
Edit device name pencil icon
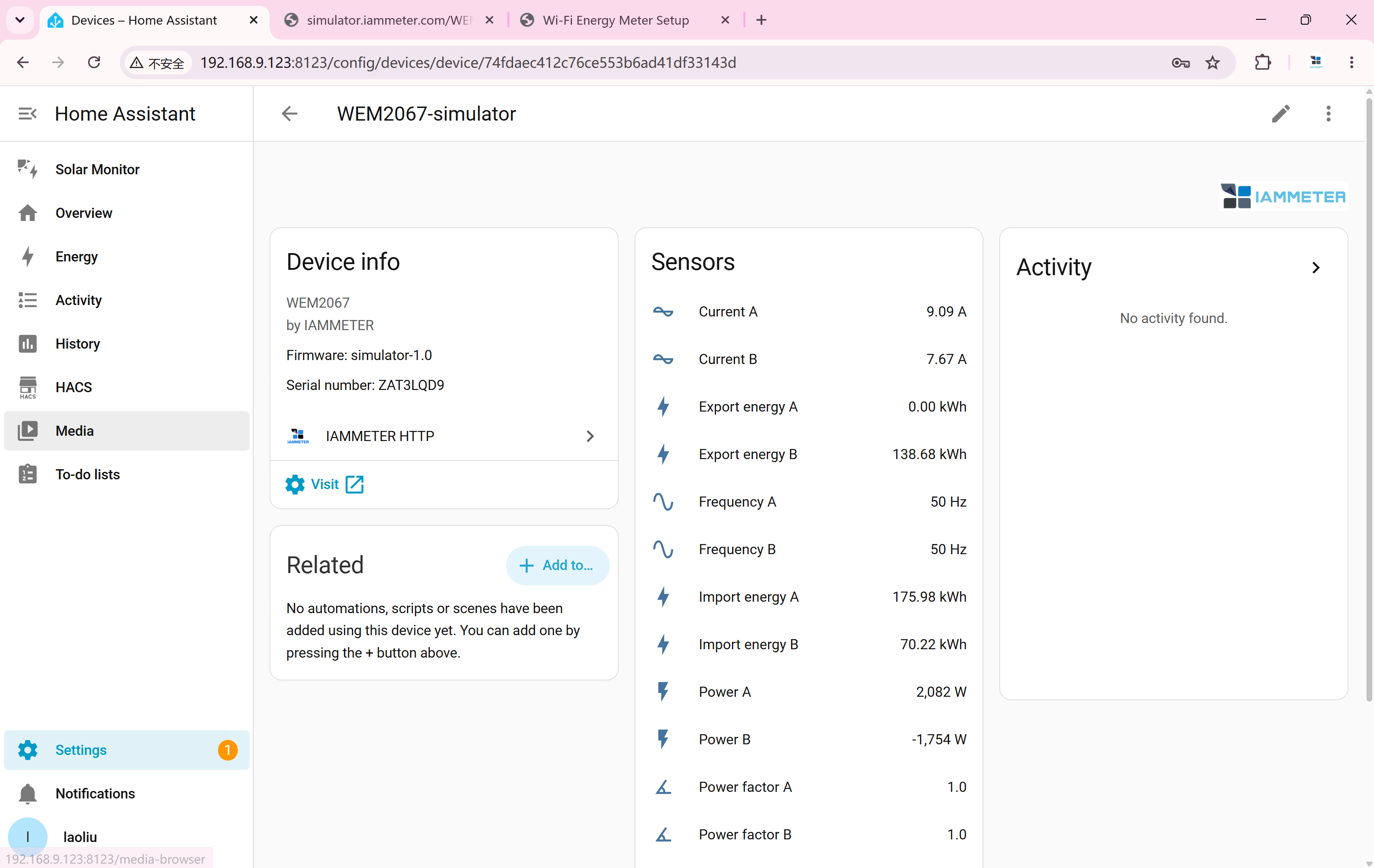tap(1281, 114)
